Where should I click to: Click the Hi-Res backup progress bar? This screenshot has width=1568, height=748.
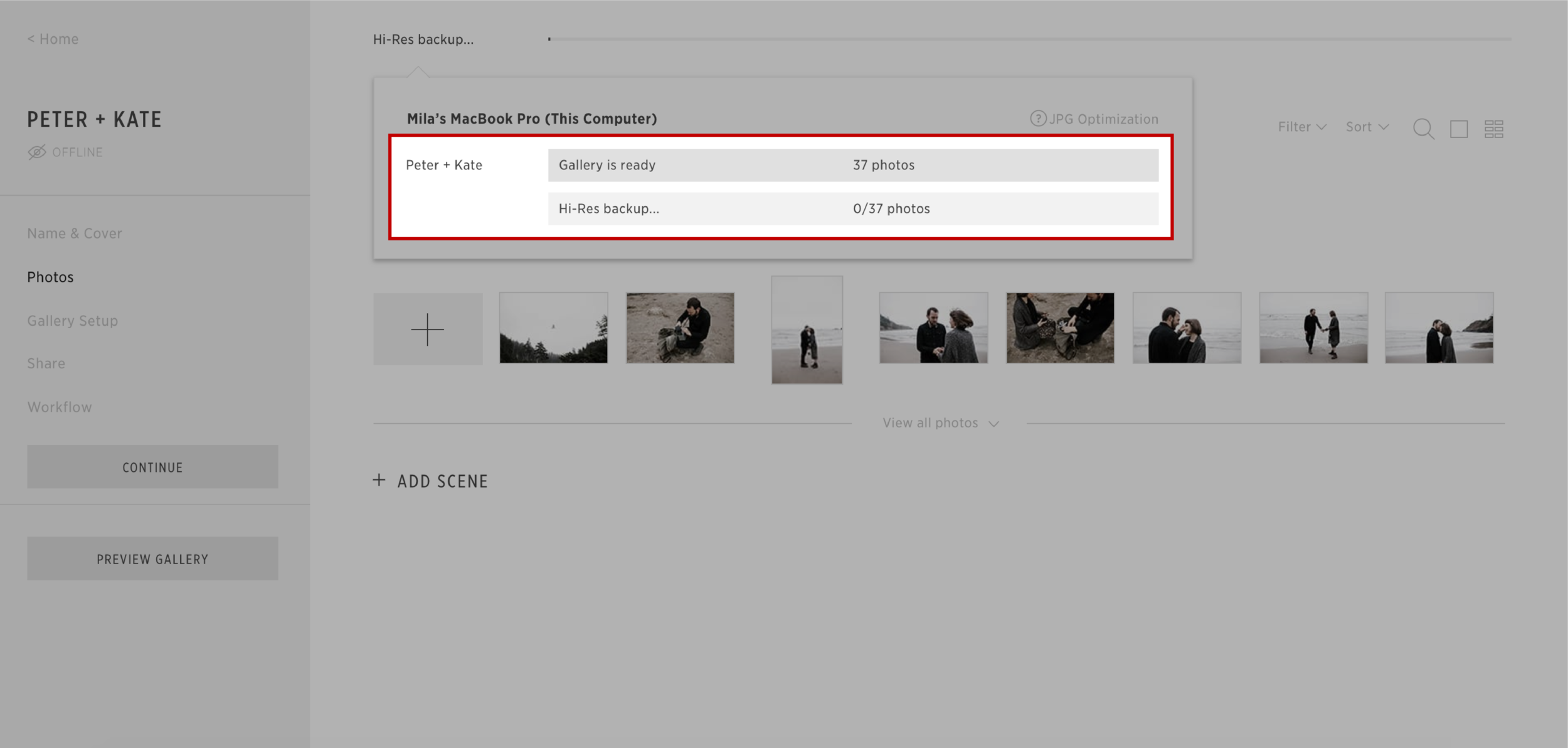tap(1029, 39)
